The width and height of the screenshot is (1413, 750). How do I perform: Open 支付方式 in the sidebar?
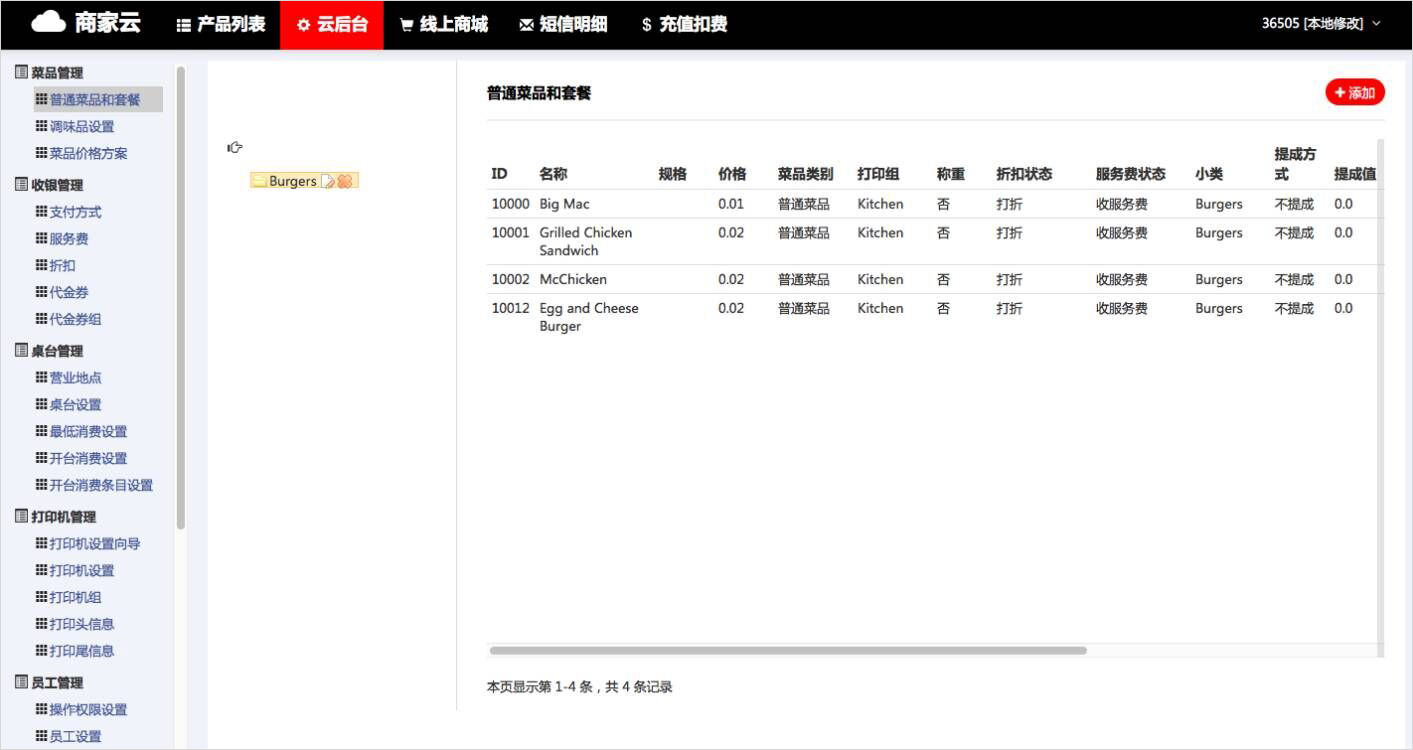[68, 213]
